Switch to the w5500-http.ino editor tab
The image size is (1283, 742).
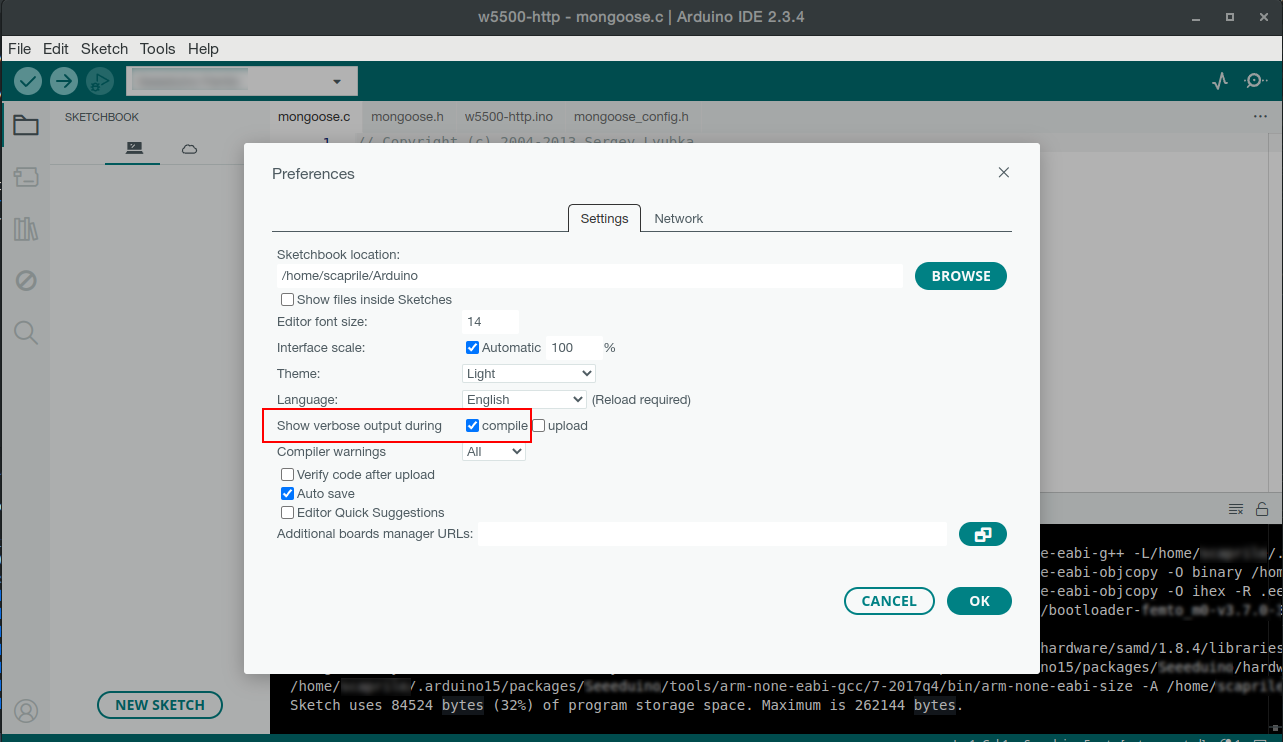pyautogui.click(x=509, y=117)
